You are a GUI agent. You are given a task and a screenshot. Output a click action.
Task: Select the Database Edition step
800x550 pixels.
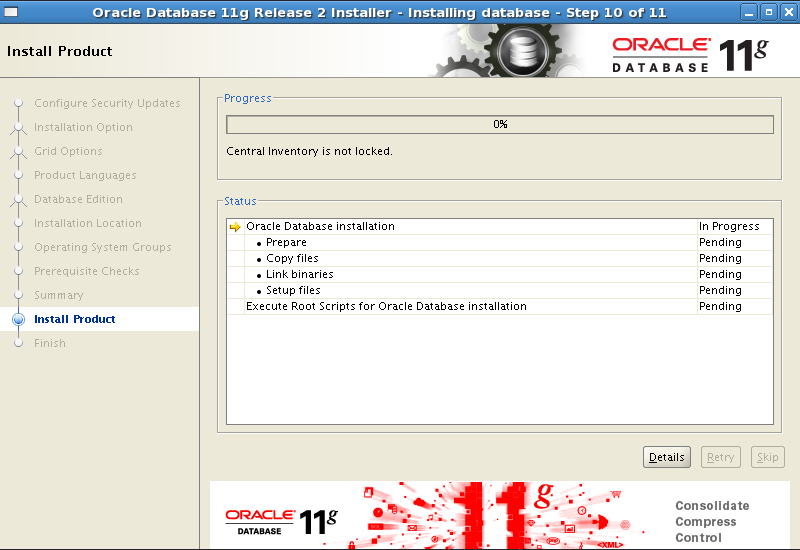(78, 199)
